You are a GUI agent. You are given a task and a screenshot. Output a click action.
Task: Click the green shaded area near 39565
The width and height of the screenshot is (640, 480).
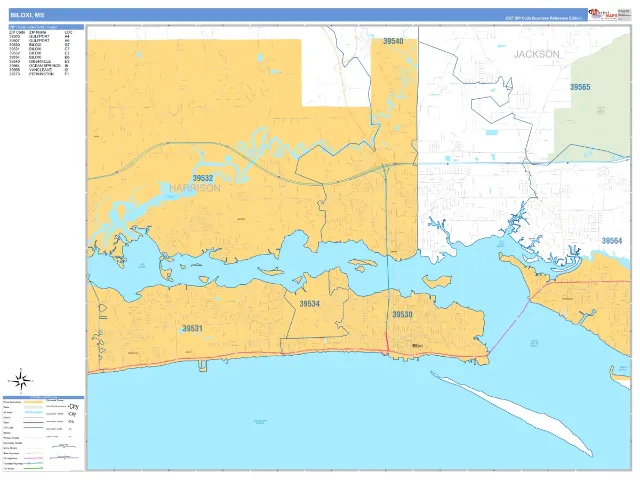coord(596,100)
